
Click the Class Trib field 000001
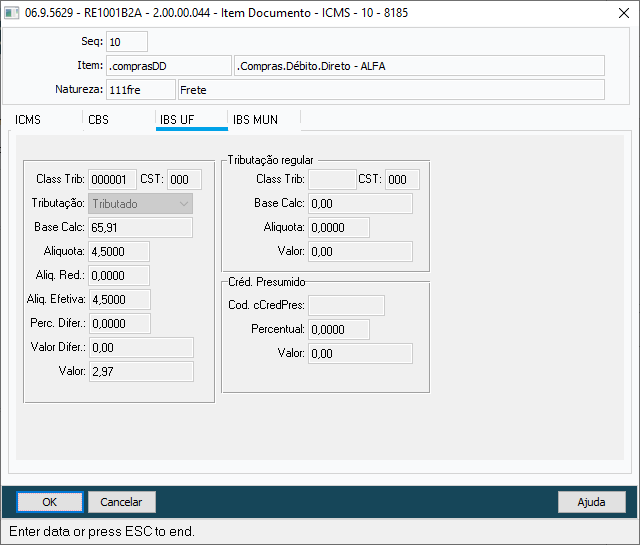click(112, 180)
